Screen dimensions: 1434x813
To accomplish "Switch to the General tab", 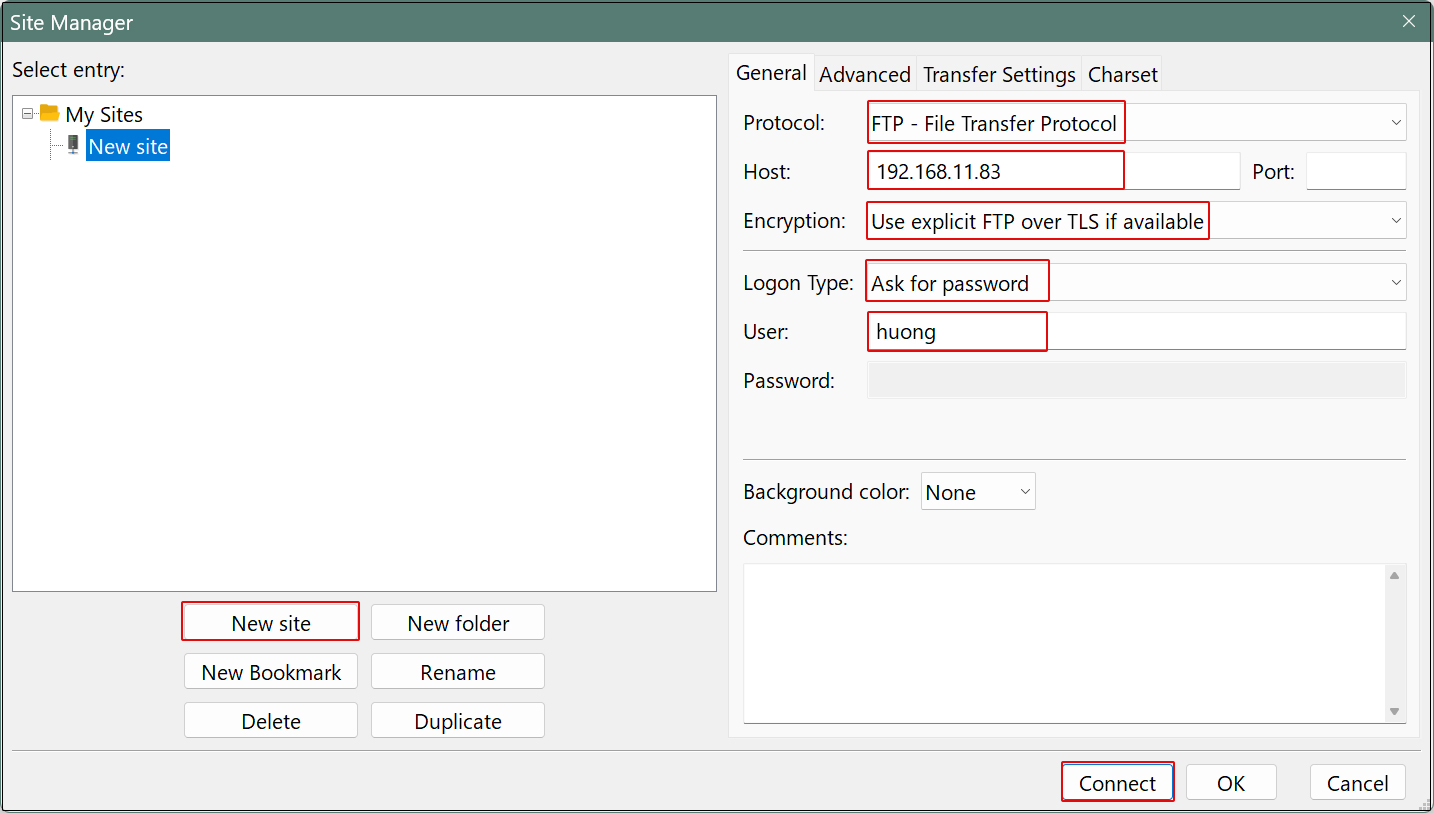I will click(x=771, y=73).
